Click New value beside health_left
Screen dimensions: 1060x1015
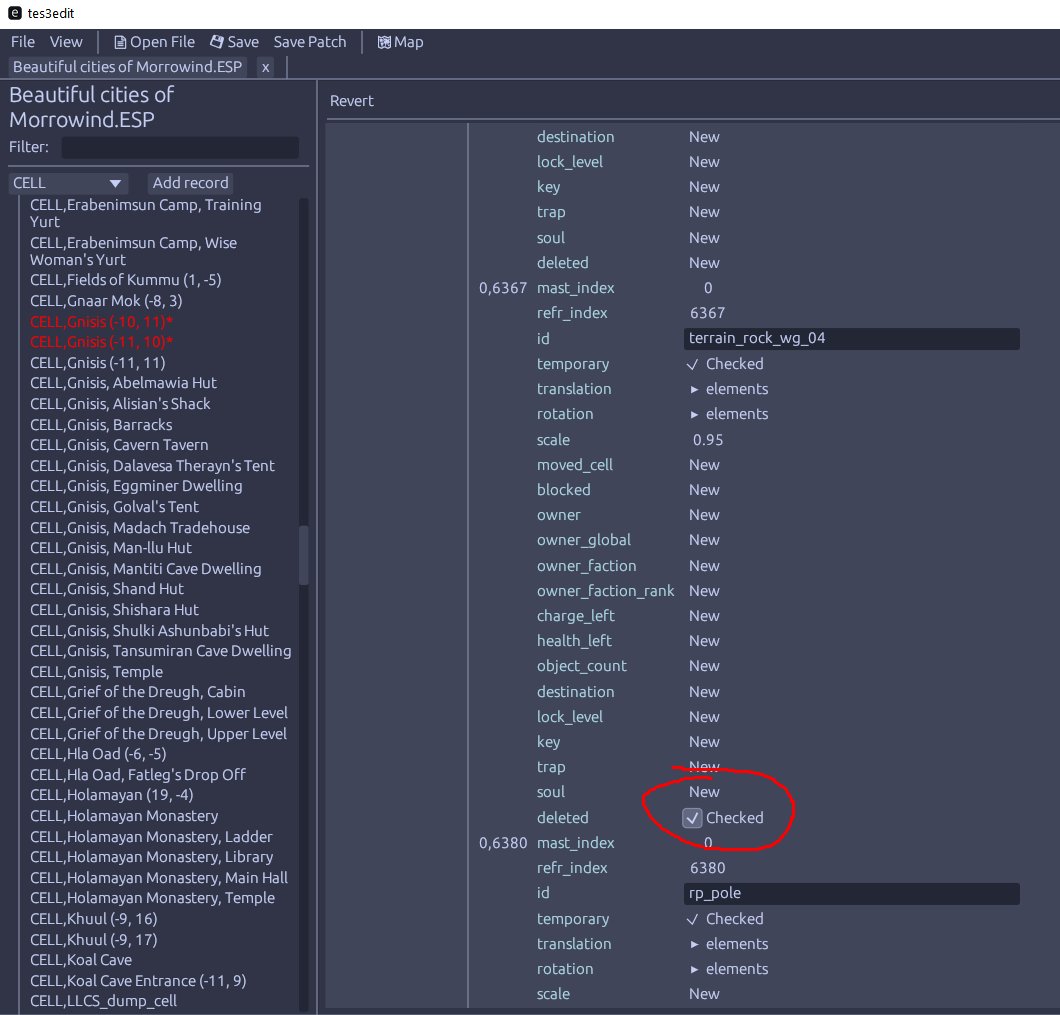[x=704, y=641]
